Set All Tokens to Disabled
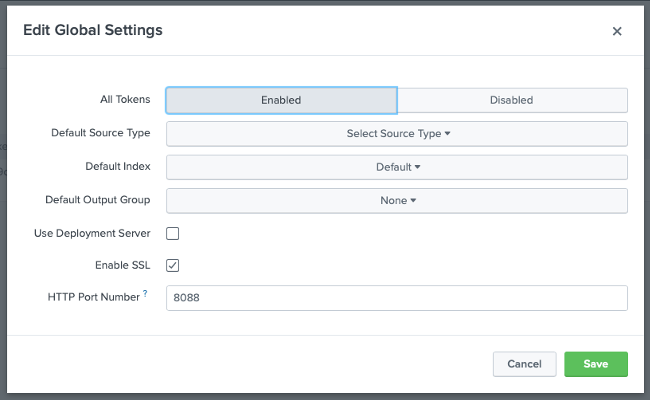The height and width of the screenshot is (400, 650). pos(511,100)
